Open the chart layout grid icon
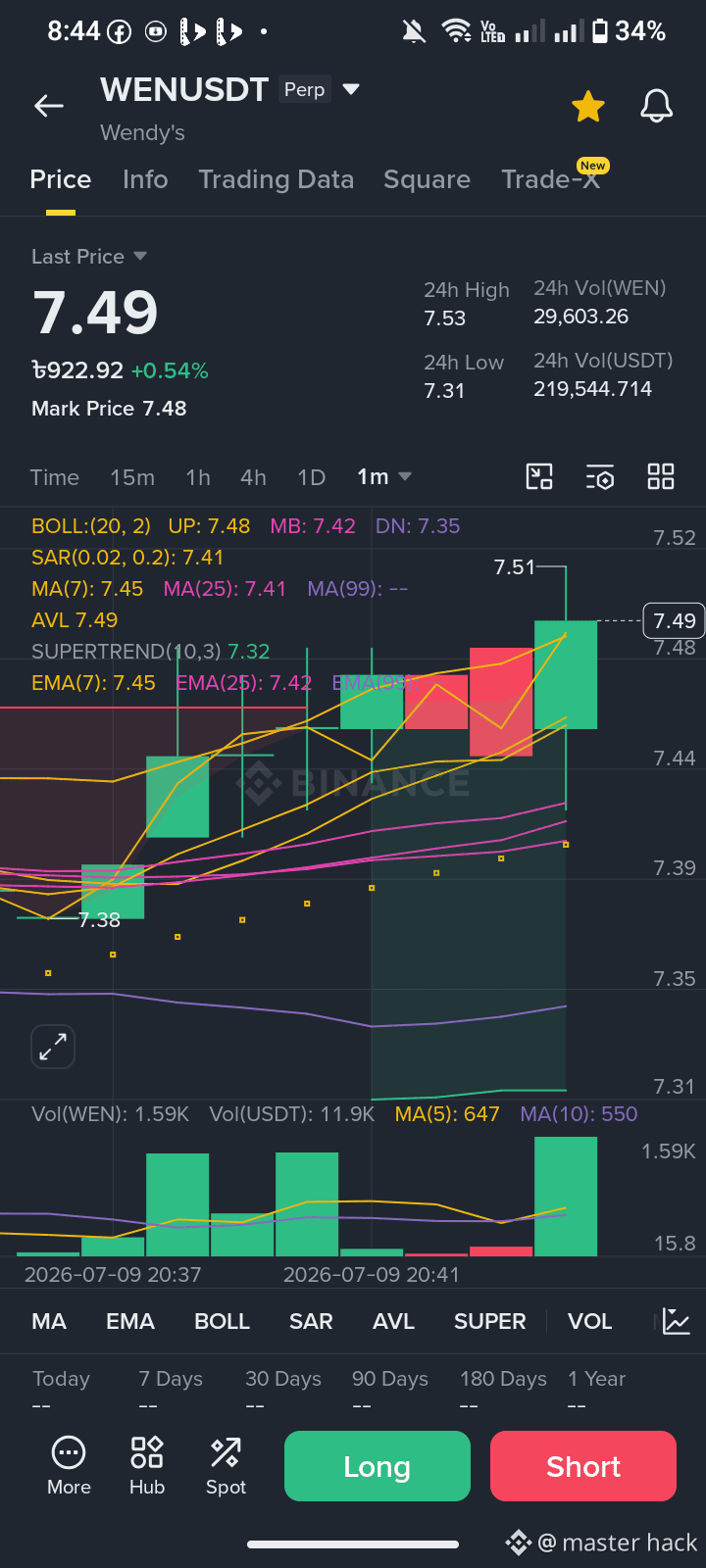Image resolution: width=706 pixels, height=1568 pixels. [661, 477]
